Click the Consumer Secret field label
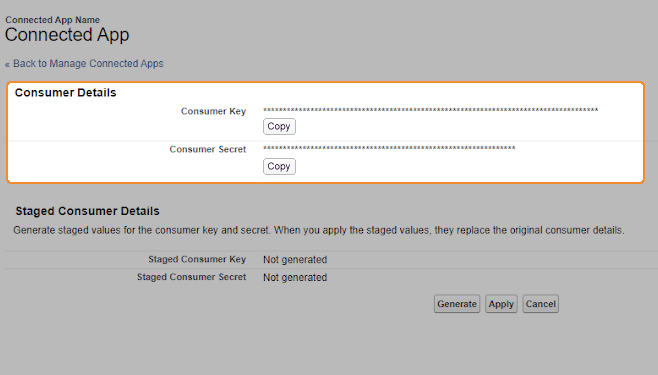Viewport: 658px width, 375px height. [x=208, y=149]
